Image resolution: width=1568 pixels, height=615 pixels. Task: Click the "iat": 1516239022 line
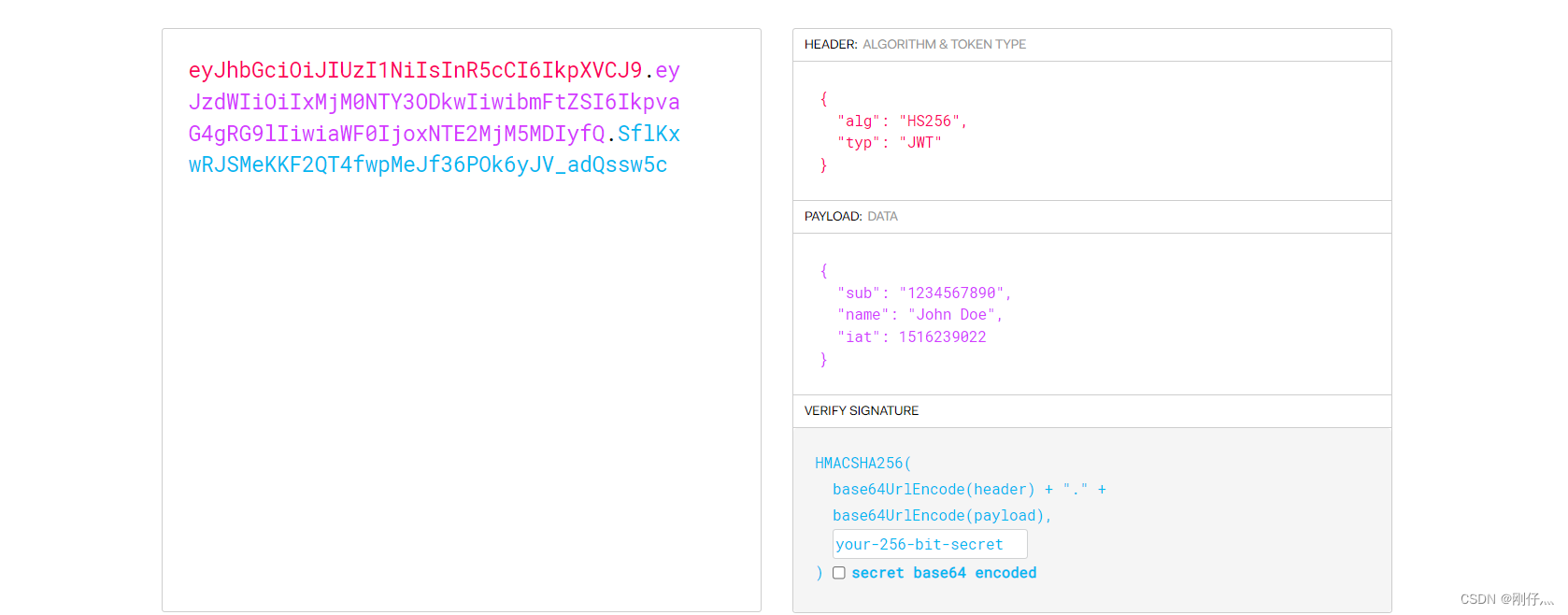pos(911,336)
